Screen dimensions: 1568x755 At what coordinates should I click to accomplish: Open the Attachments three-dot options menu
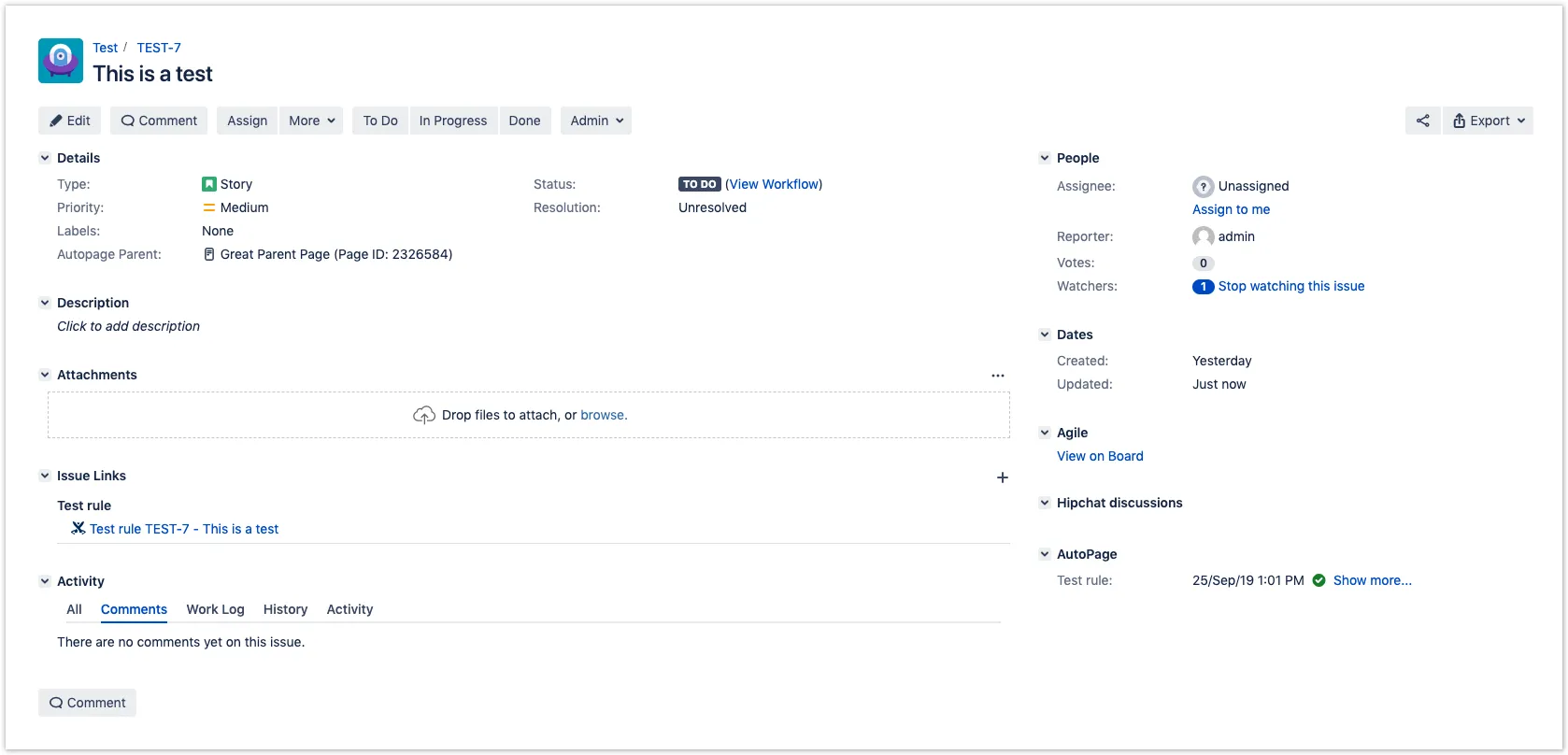click(998, 376)
